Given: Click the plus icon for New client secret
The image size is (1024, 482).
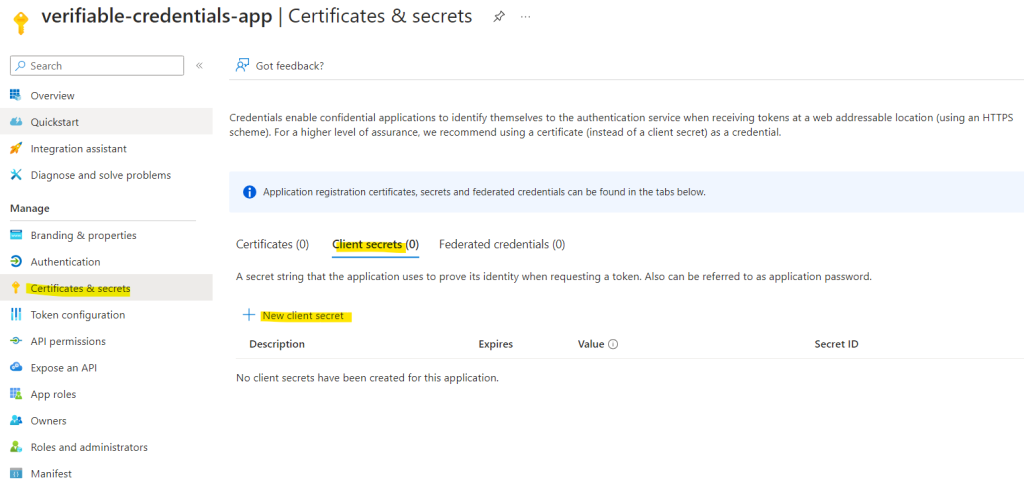Looking at the screenshot, I should (x=248, y=315).
